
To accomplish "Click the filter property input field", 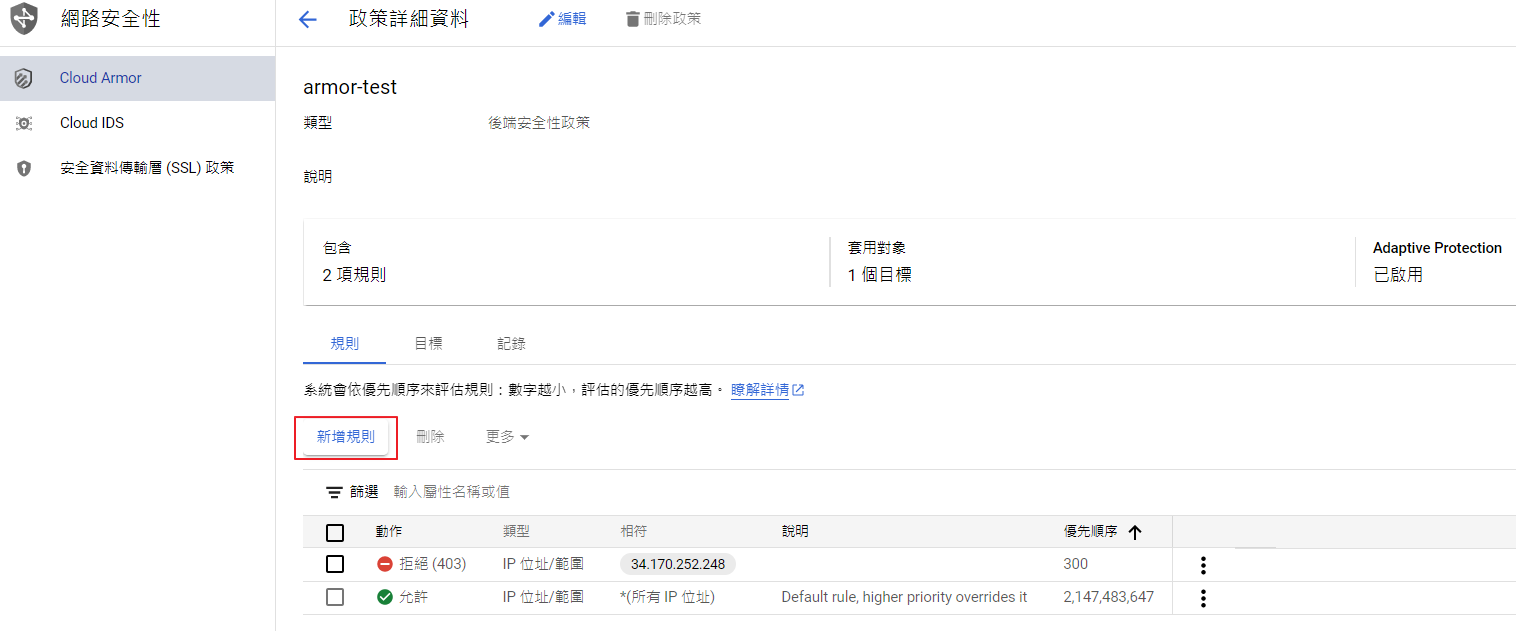I will click(x=600, y=492).
